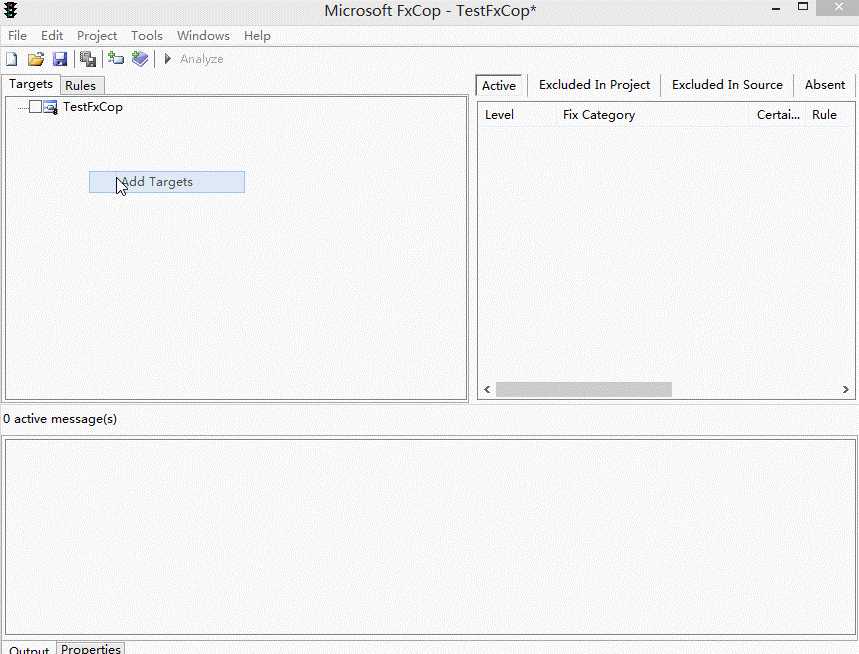
Task: Click the '0 active message(s)' status text
Action: (60, 419)
